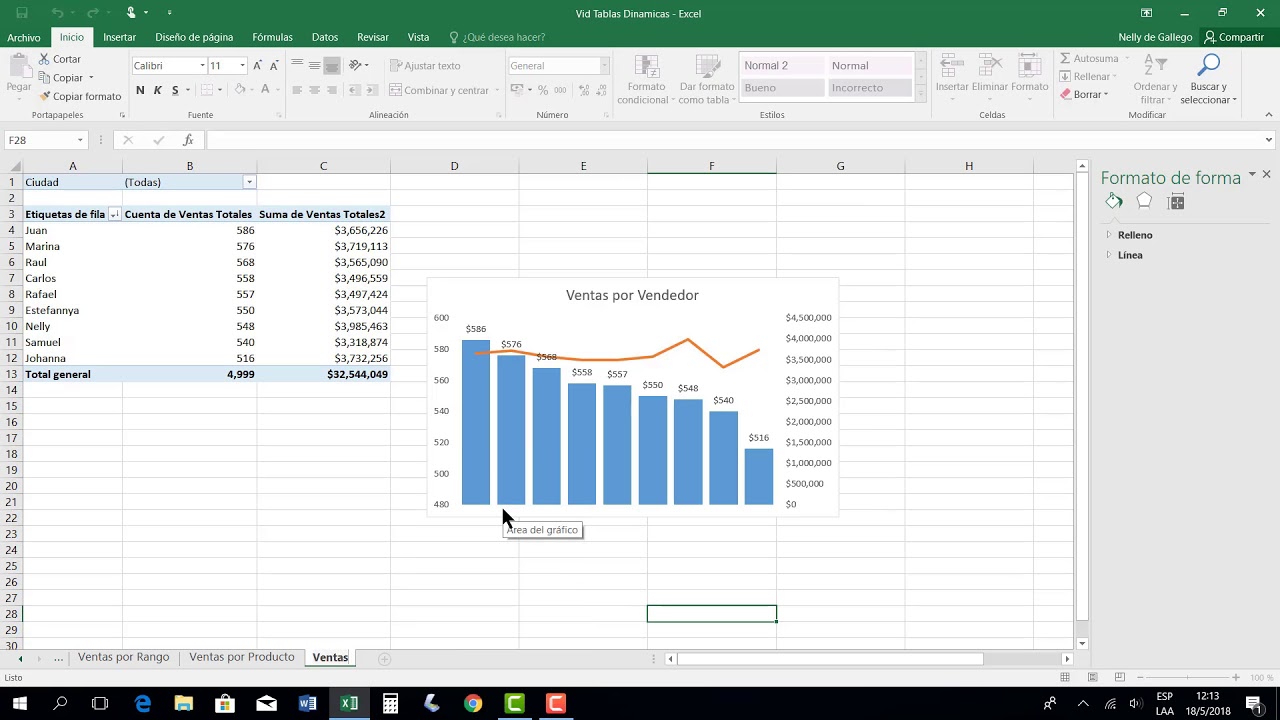
Task: Open Ventas por Rango sheet tab
Action: coord(124,657)
